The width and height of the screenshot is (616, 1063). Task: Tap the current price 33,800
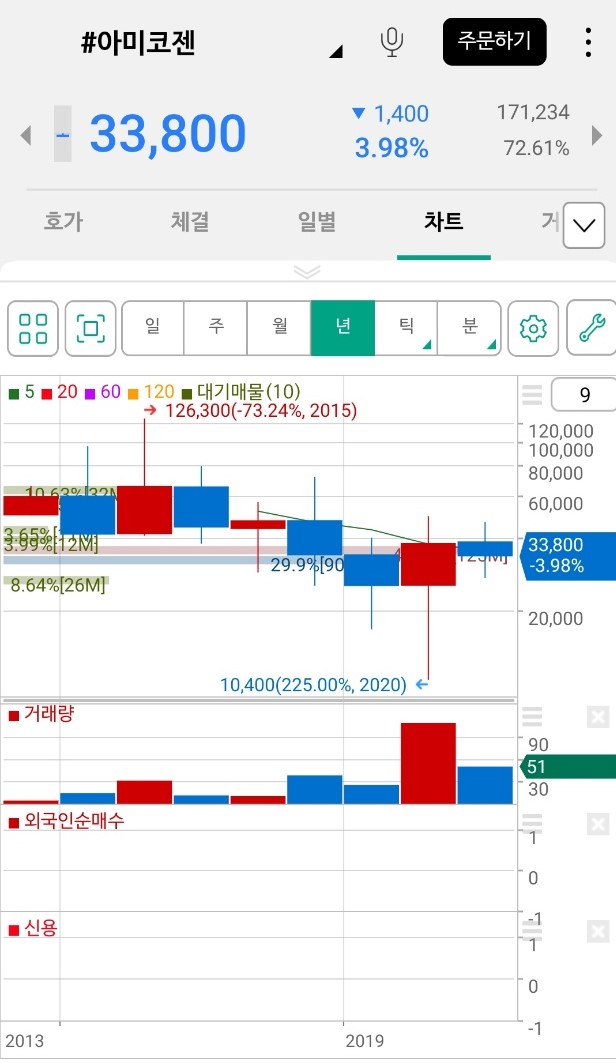tap(167, 134)
